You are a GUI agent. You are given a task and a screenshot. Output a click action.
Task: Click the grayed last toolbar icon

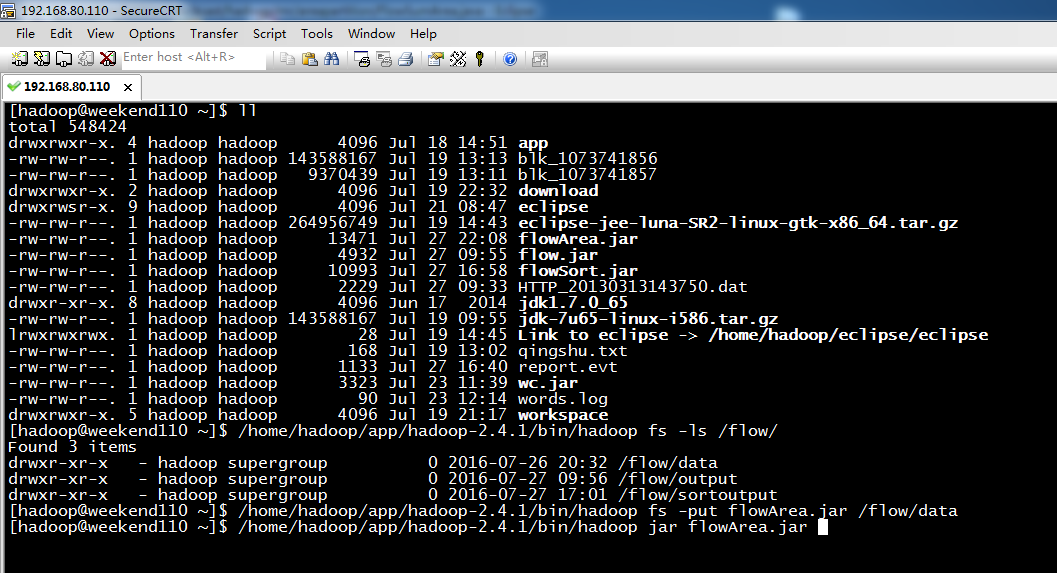point(540,59)
